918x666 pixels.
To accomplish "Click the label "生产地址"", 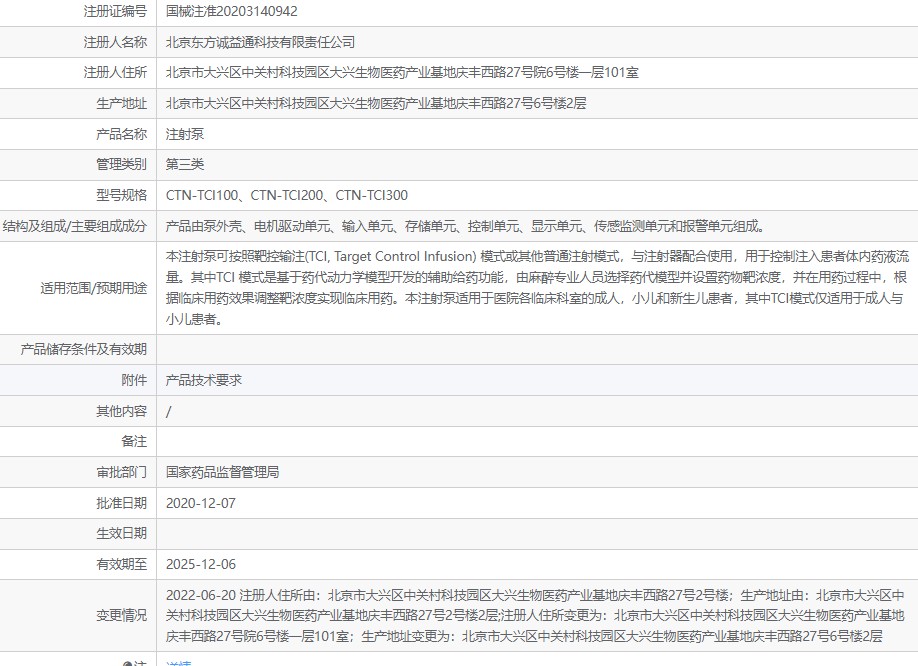I will [x=122, y=104].
